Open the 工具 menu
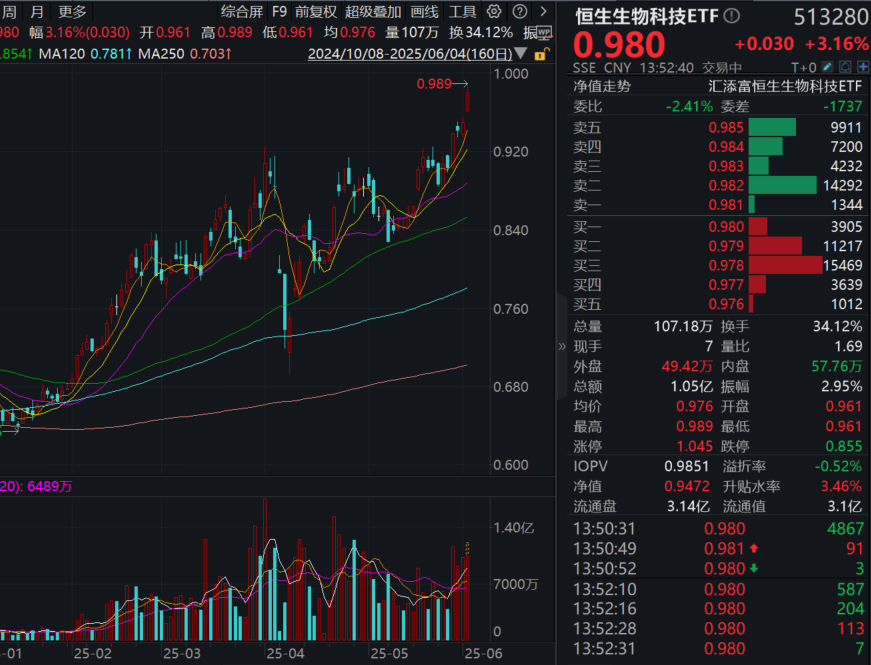The height and width of the screenshot is (665, 871). 462,11
